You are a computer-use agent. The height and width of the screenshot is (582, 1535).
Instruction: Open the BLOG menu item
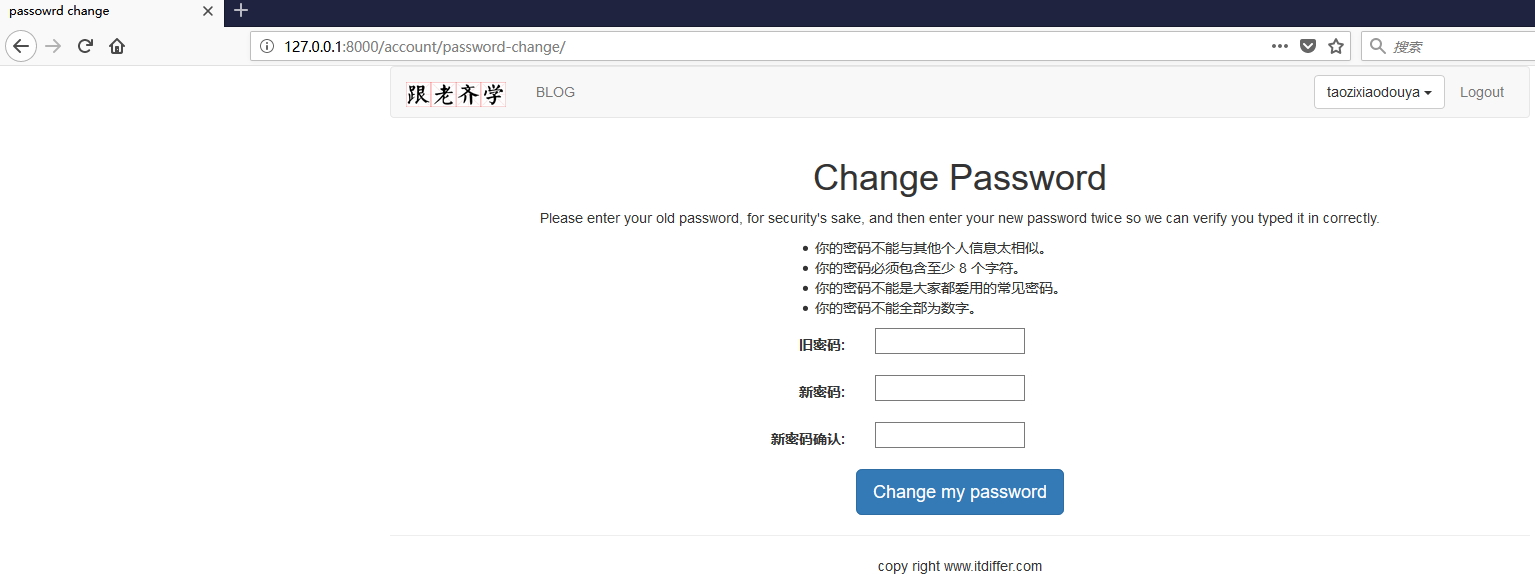[555, 92]
